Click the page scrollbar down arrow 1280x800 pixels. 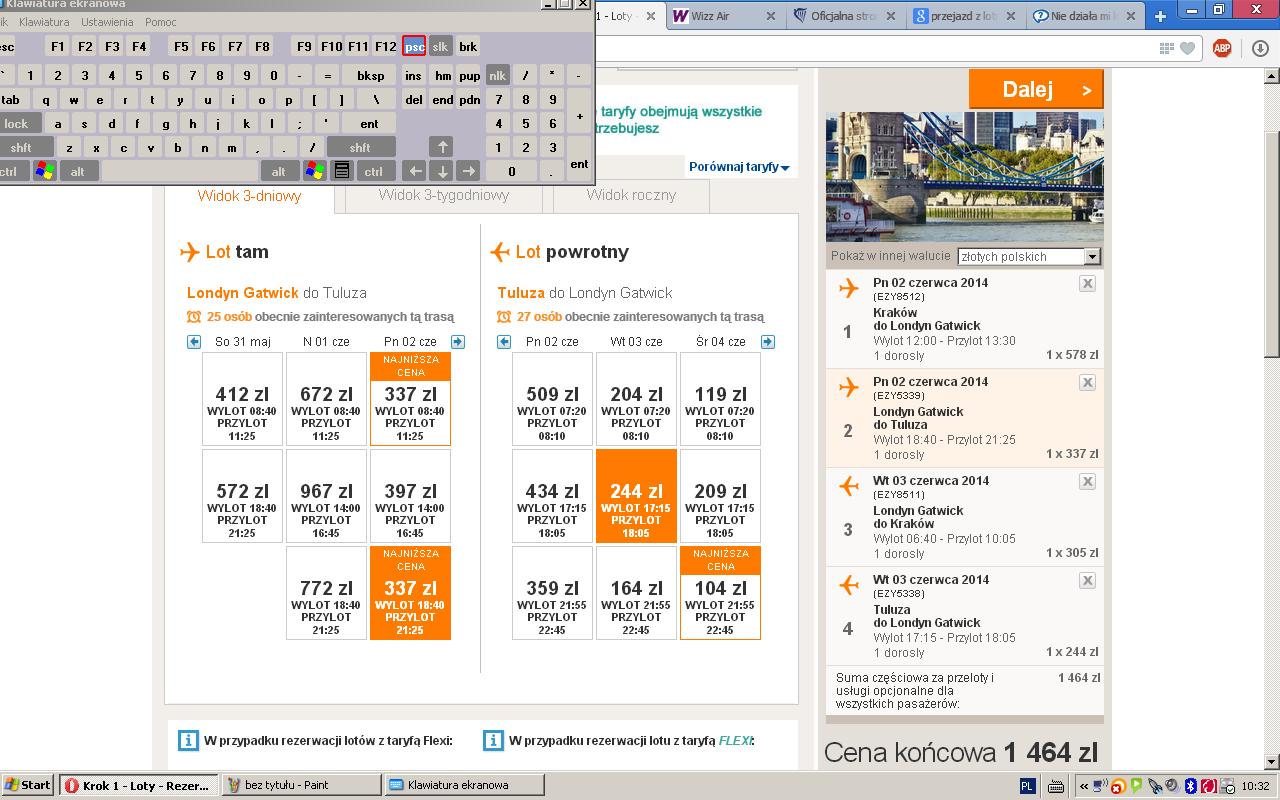[1272, 762]
